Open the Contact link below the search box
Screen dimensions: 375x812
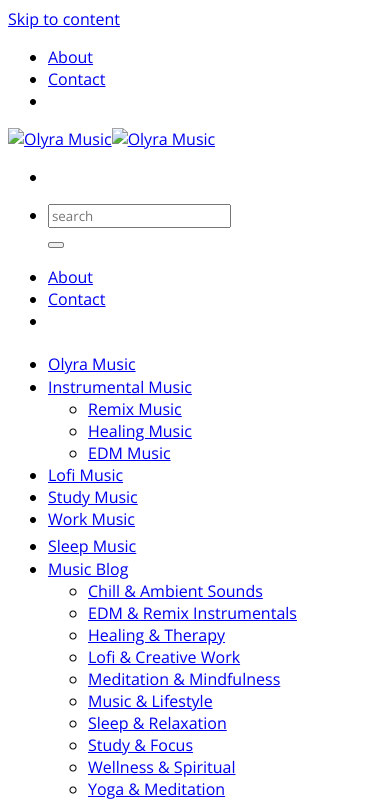tap(77, 299)
